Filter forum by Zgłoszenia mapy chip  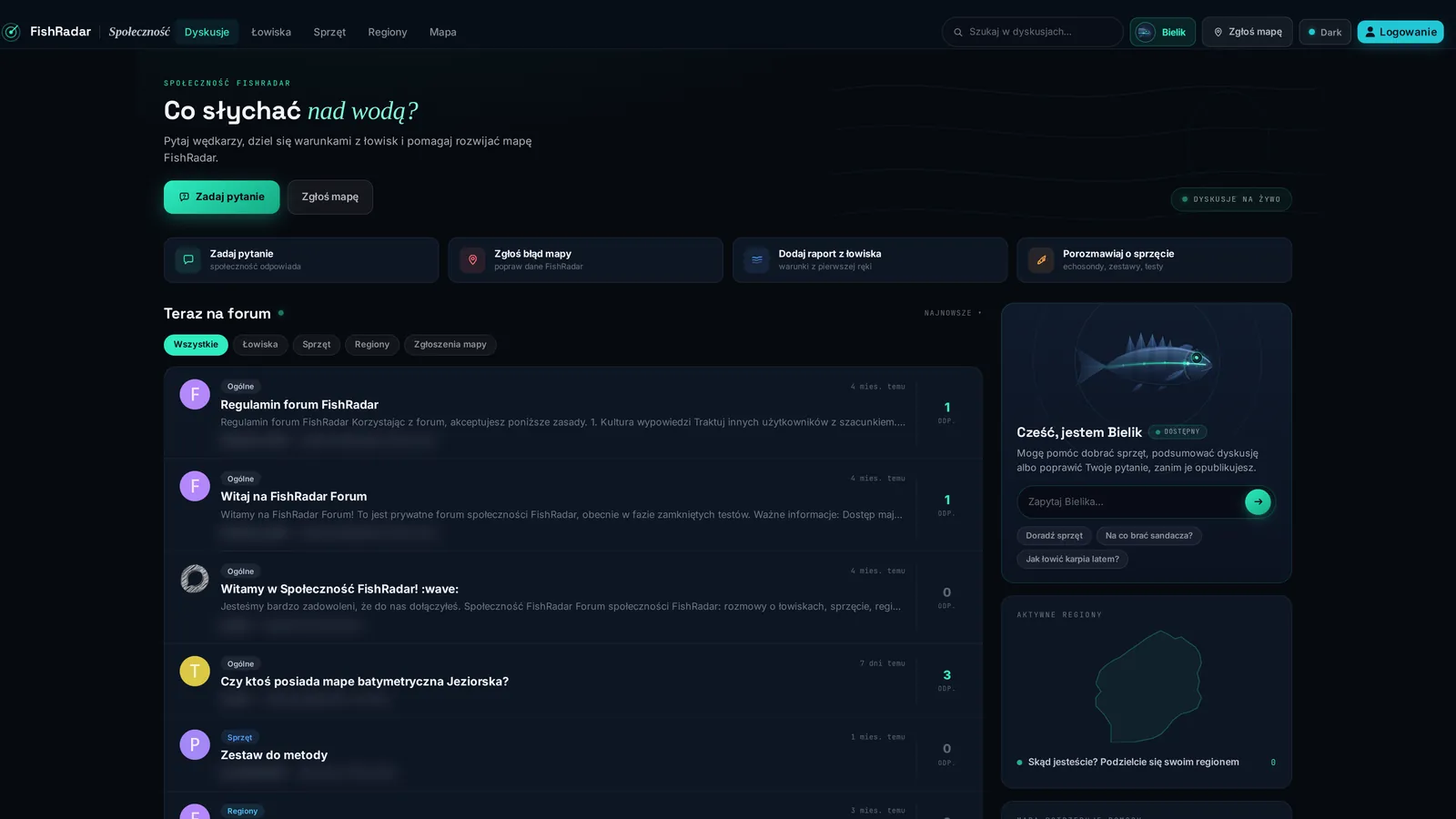[450, 345]
